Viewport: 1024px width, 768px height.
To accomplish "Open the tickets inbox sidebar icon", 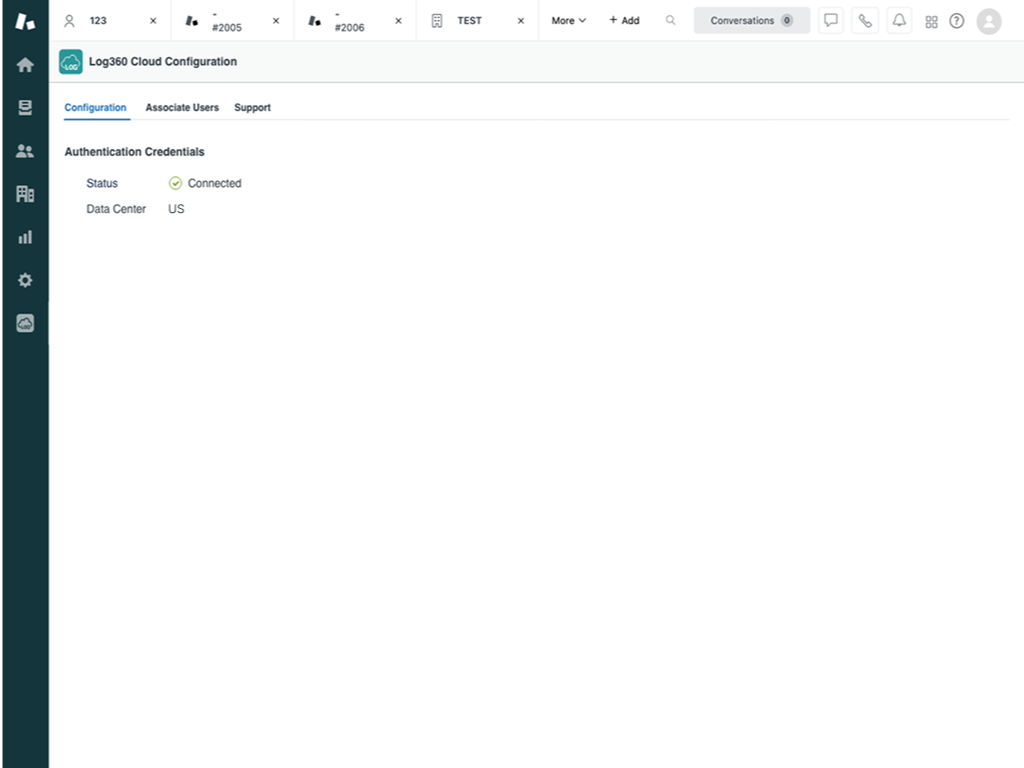I will point(25,108).
